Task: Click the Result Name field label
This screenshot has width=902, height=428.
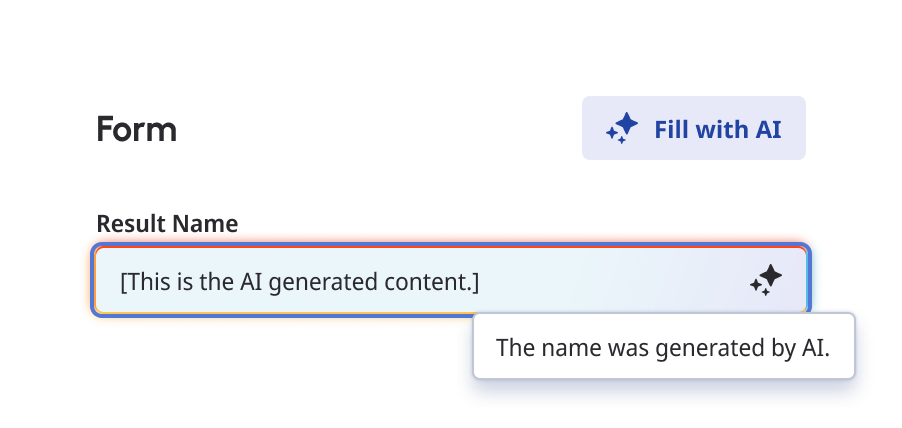Action: tap(167, 224)
